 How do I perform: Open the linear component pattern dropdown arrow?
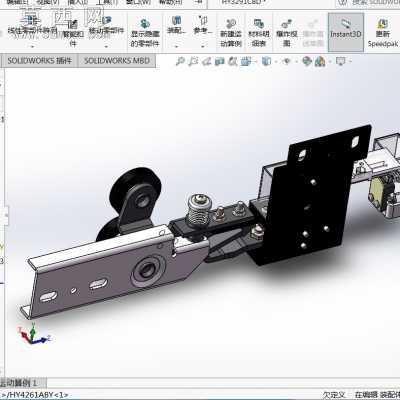(x=32, y=46)
